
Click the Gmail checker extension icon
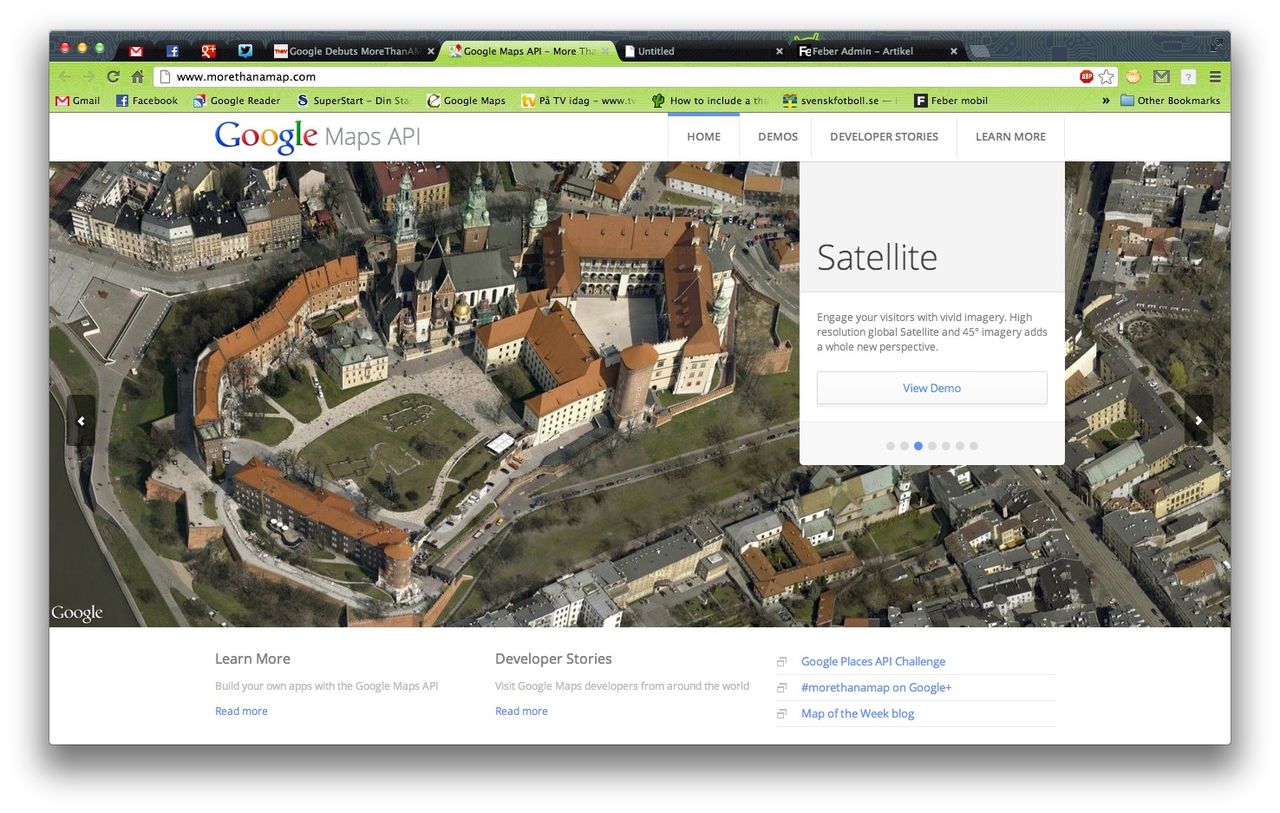coord(1161,76)
